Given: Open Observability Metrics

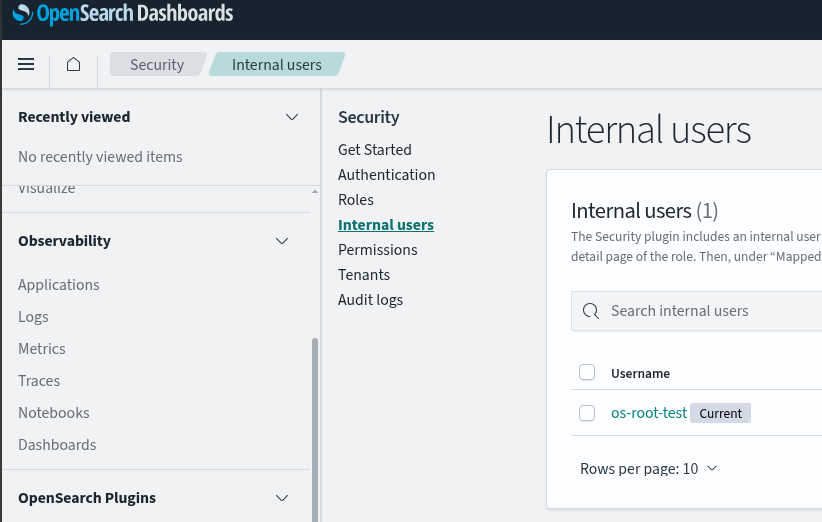Looking at the screenshot, I should point(41,349).
